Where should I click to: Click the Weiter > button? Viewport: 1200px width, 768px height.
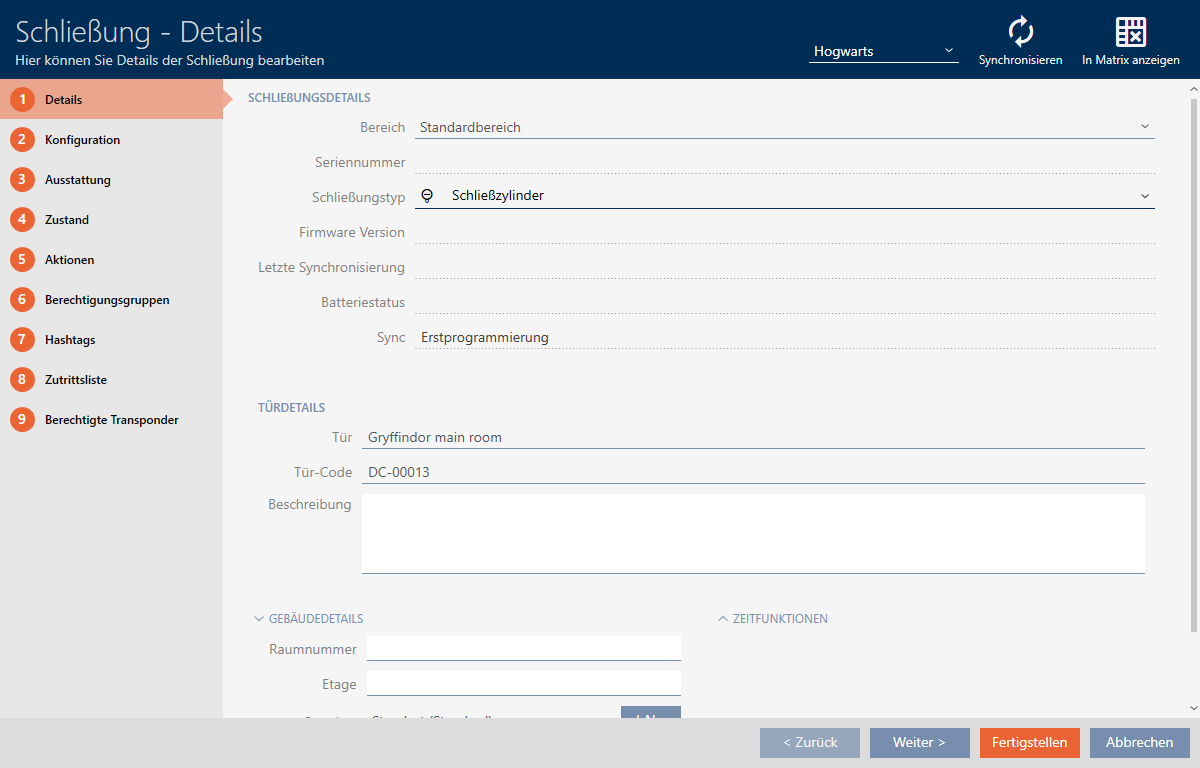point(919,742)
